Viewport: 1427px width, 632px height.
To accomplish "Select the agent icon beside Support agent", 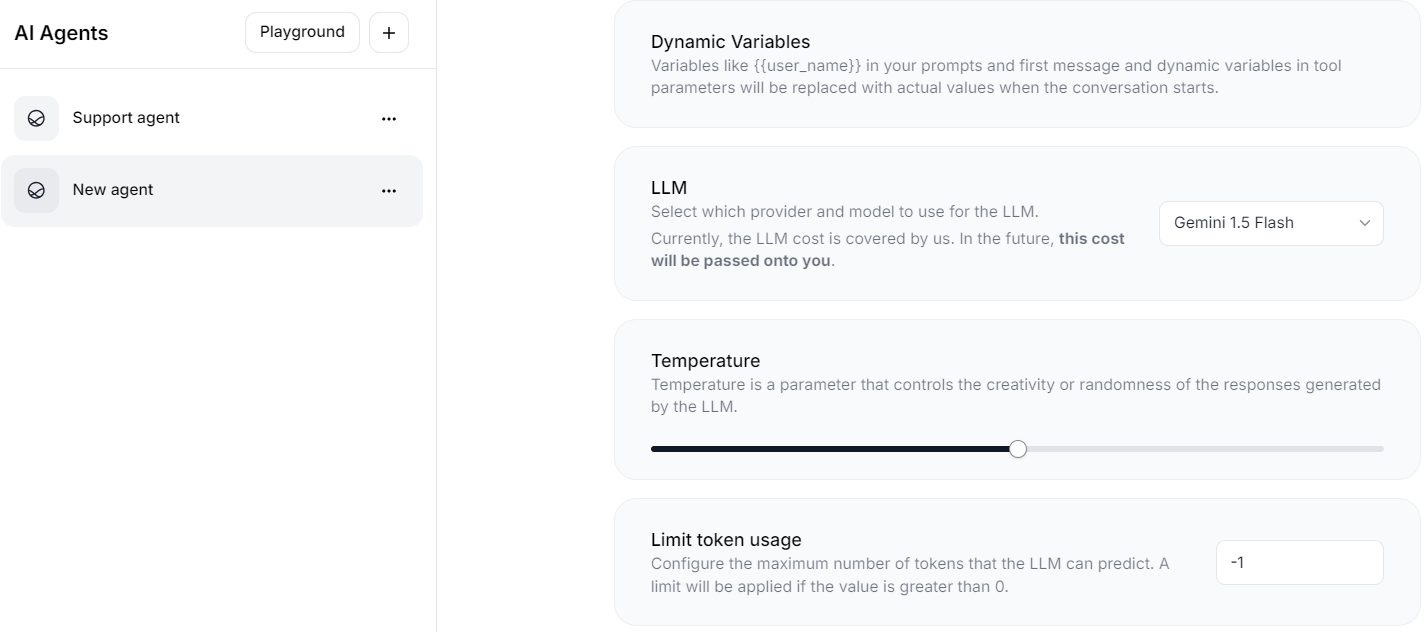I will (x=36, y=118).
